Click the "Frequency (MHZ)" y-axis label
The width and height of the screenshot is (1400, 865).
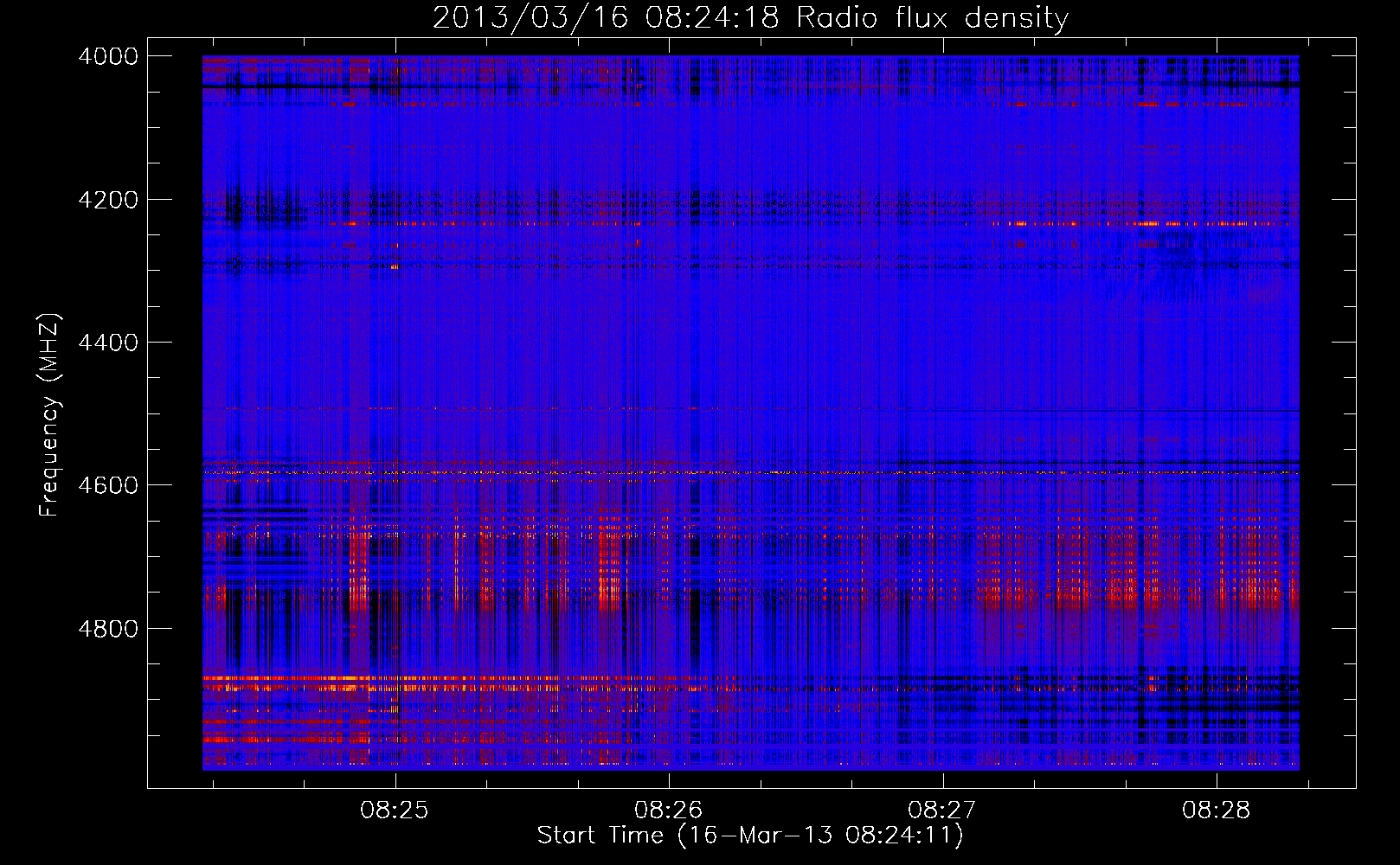[49, 415]
